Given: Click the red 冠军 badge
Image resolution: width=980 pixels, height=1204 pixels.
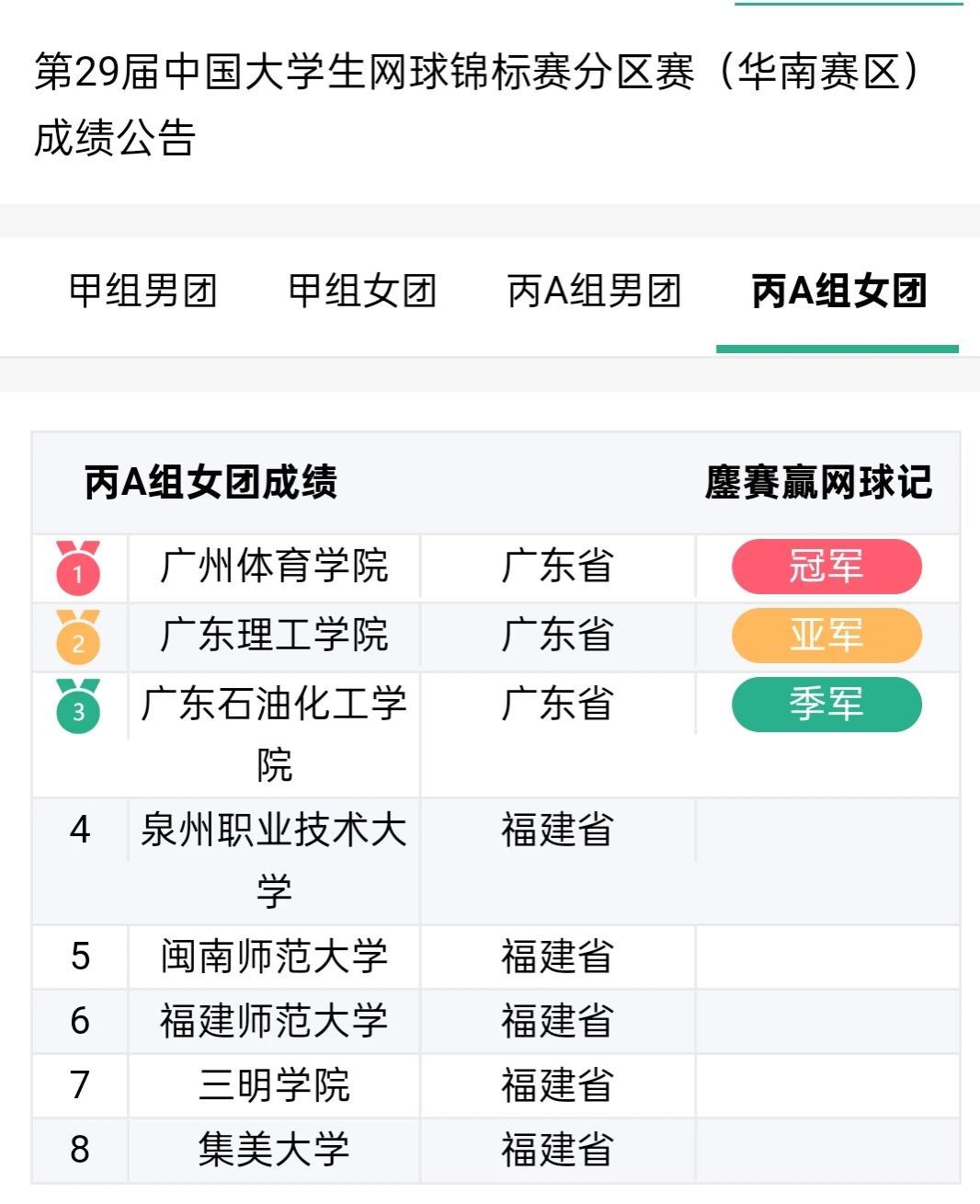Looking at the screenshot, I should 826,567.
